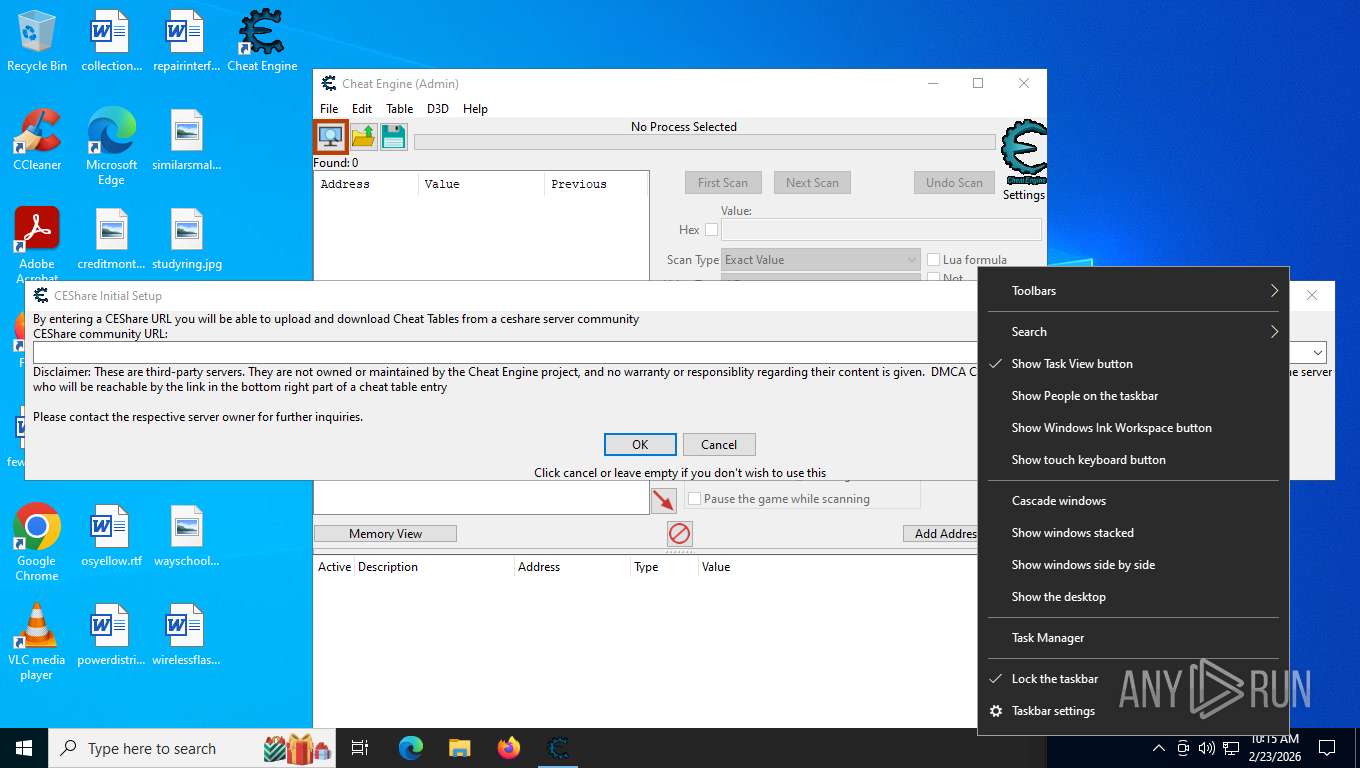The width and height of the screenshot is (1360, 768).
Task: Expand the Search submenu
Action: (x=1133, y=332)
